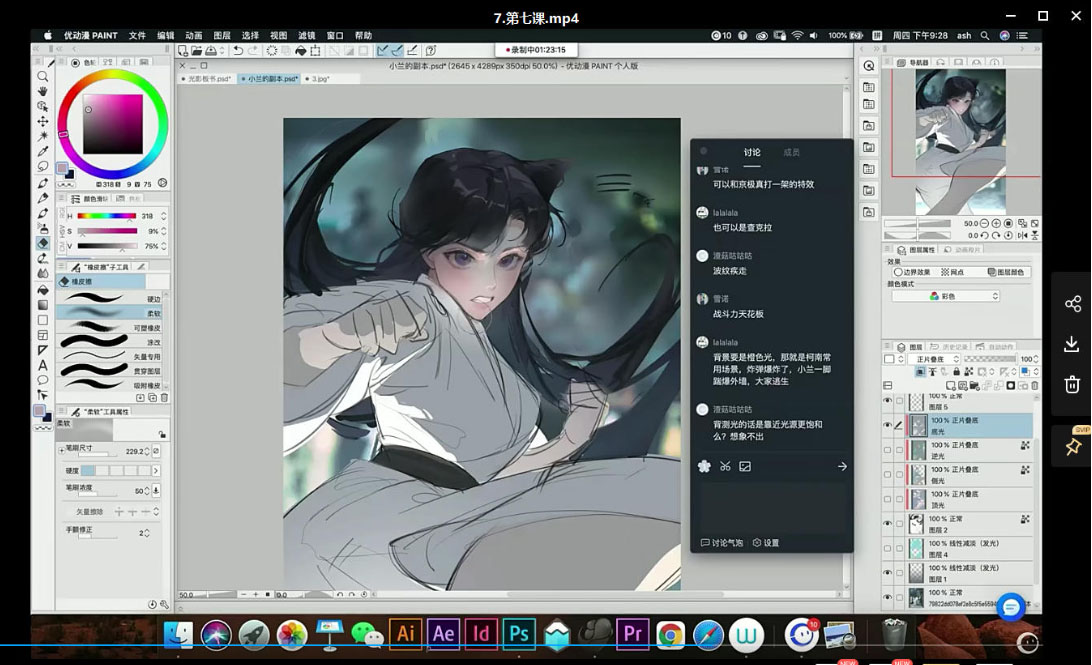Select the magnifier zoom tool

point(42,77)
